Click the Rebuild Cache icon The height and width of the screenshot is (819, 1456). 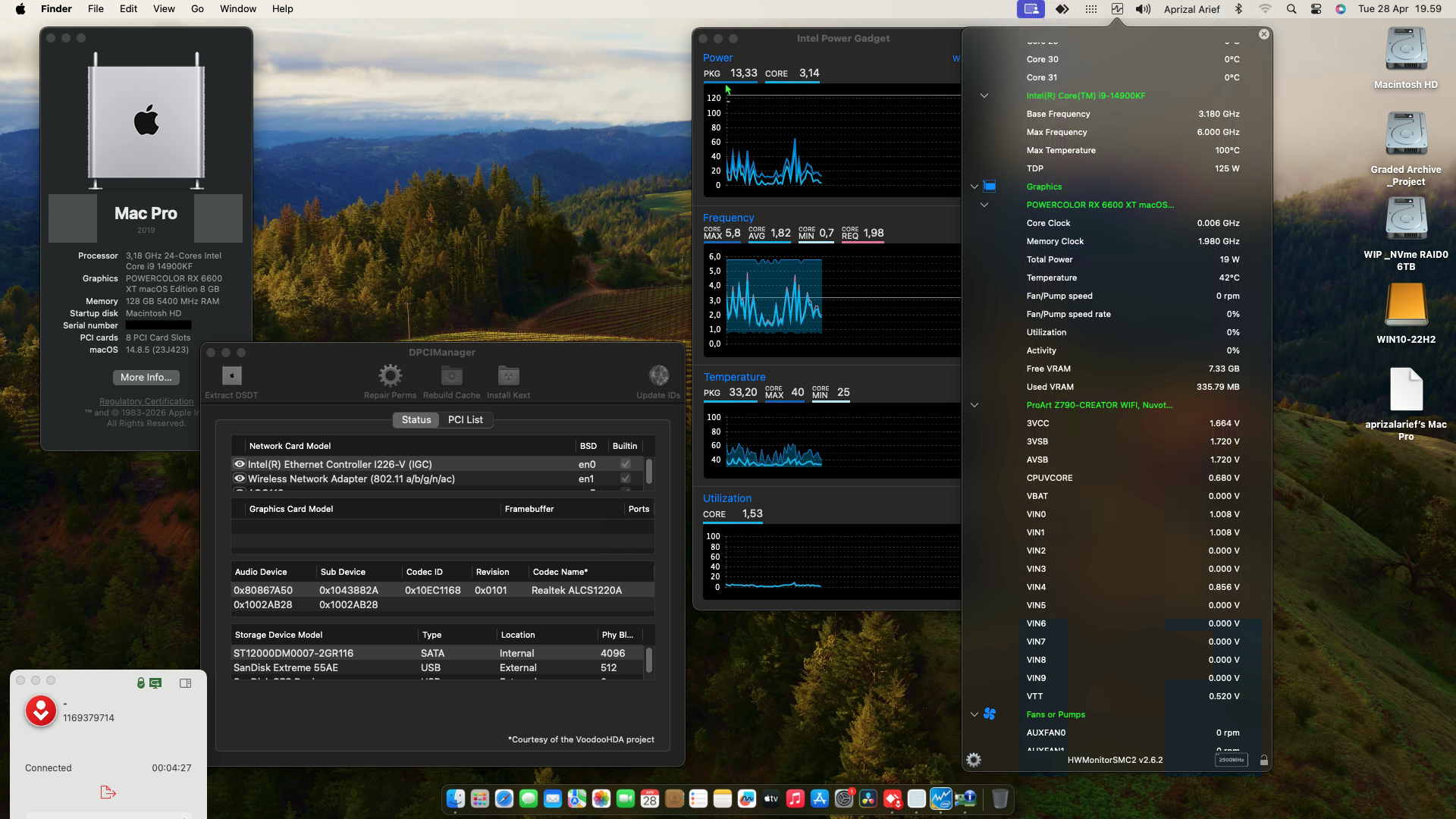click(x=451, y=375)
